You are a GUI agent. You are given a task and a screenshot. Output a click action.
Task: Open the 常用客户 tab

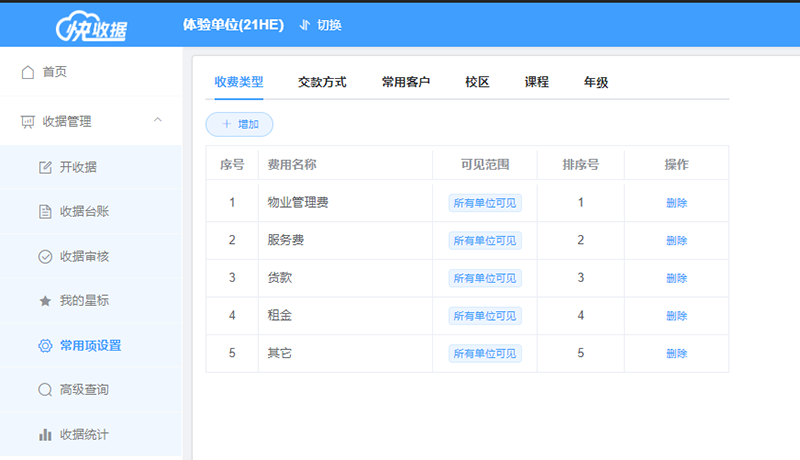click(406, 82)
